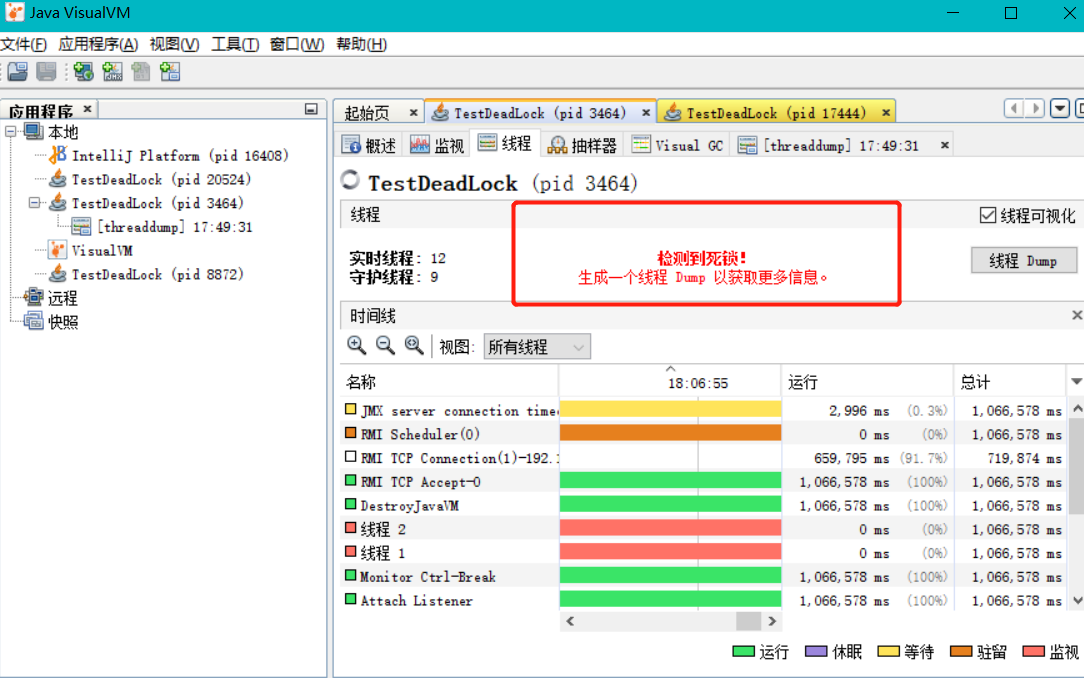Switch to TestDeadLock (pid 17444) tab
This screenshot has height=678, width=1084.
tap(776, 113)
